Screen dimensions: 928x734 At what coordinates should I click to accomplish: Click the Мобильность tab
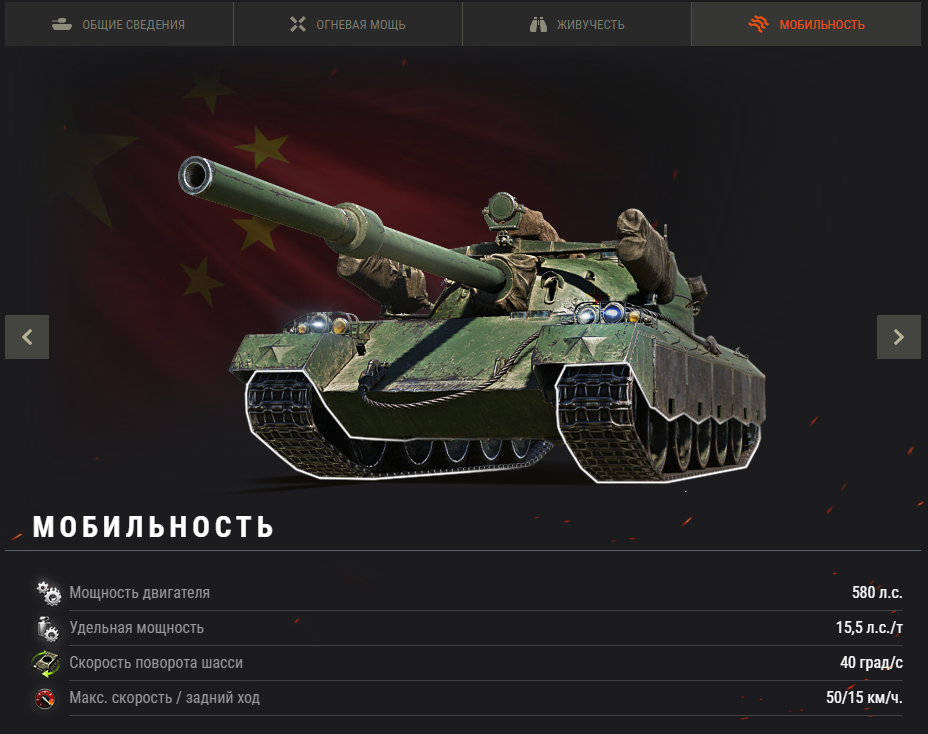click(806, 24)
